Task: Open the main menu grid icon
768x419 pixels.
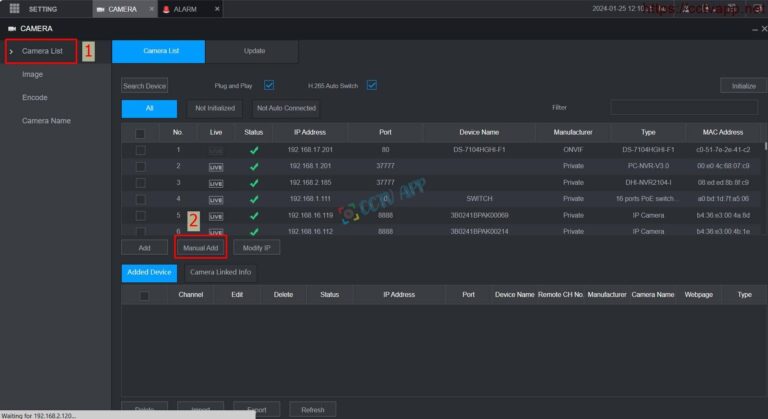Action: tap(14, 8)
